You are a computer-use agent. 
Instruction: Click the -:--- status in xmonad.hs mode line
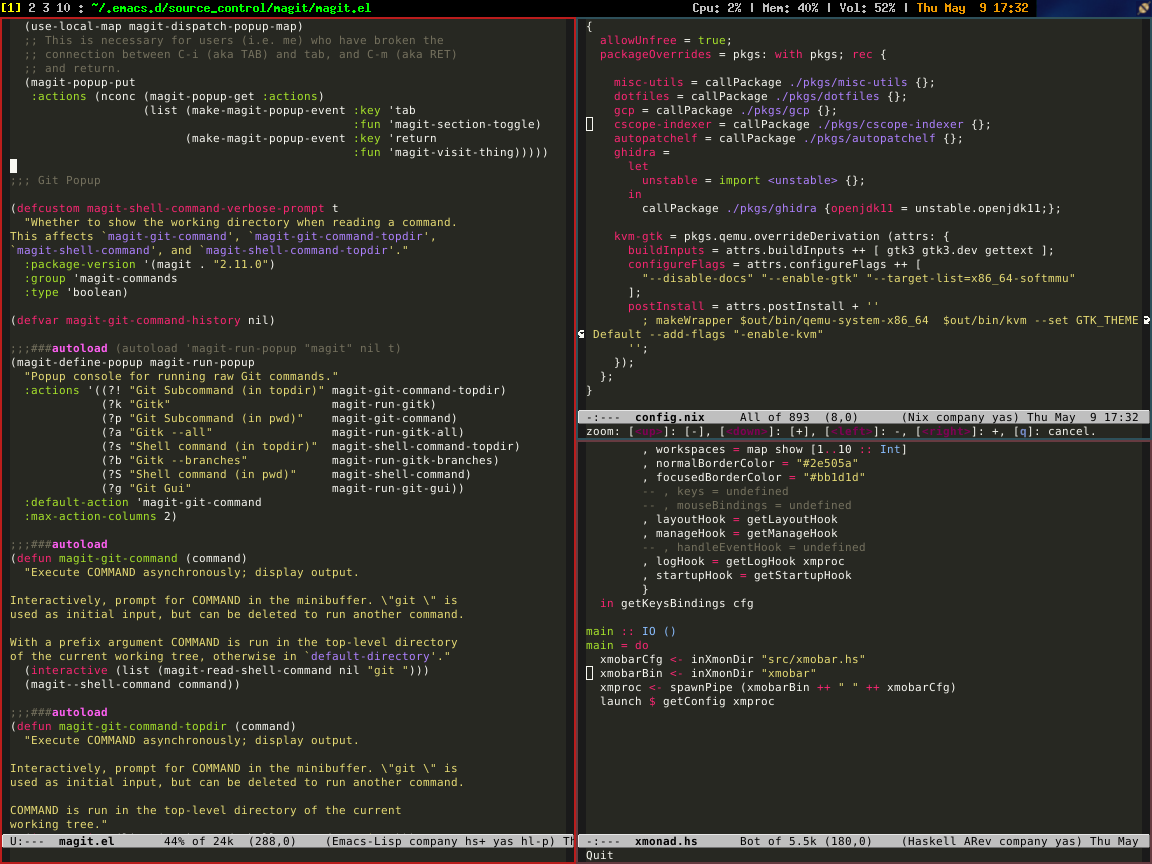603,841
